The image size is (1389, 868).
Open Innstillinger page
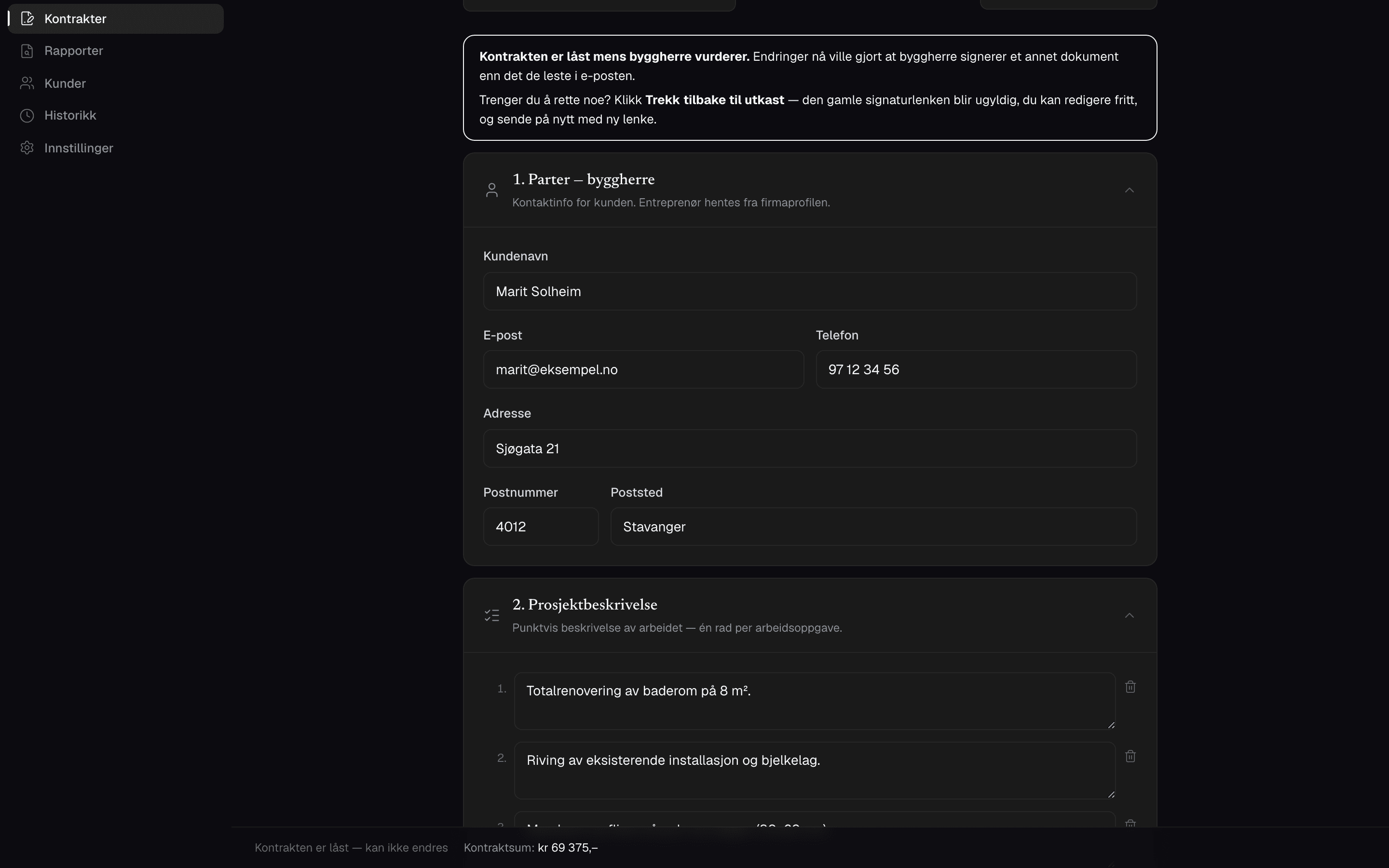pyautogui.click(x=115, y=148)
